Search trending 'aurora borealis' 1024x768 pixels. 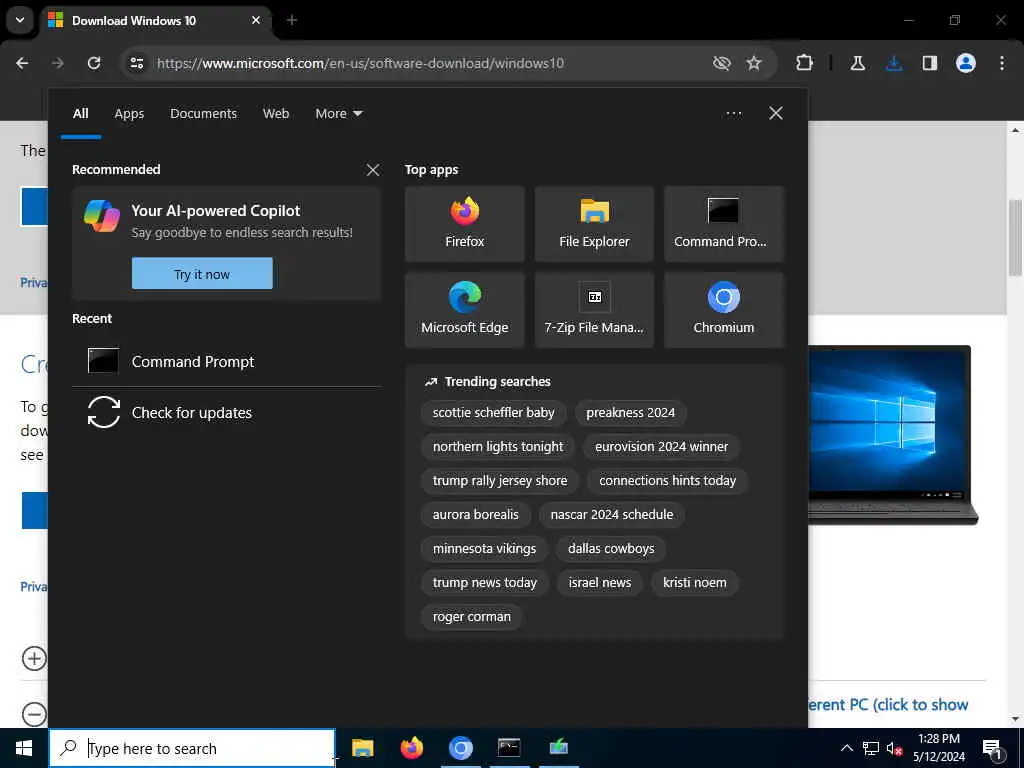pyautogui.click(x=475, y=515)
